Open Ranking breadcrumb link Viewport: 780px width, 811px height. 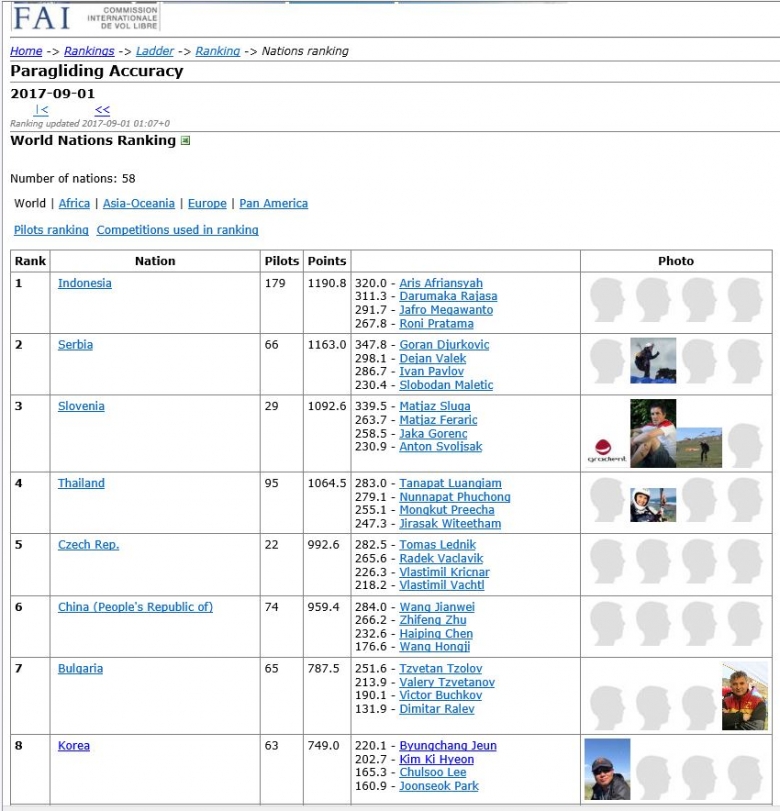218,51
